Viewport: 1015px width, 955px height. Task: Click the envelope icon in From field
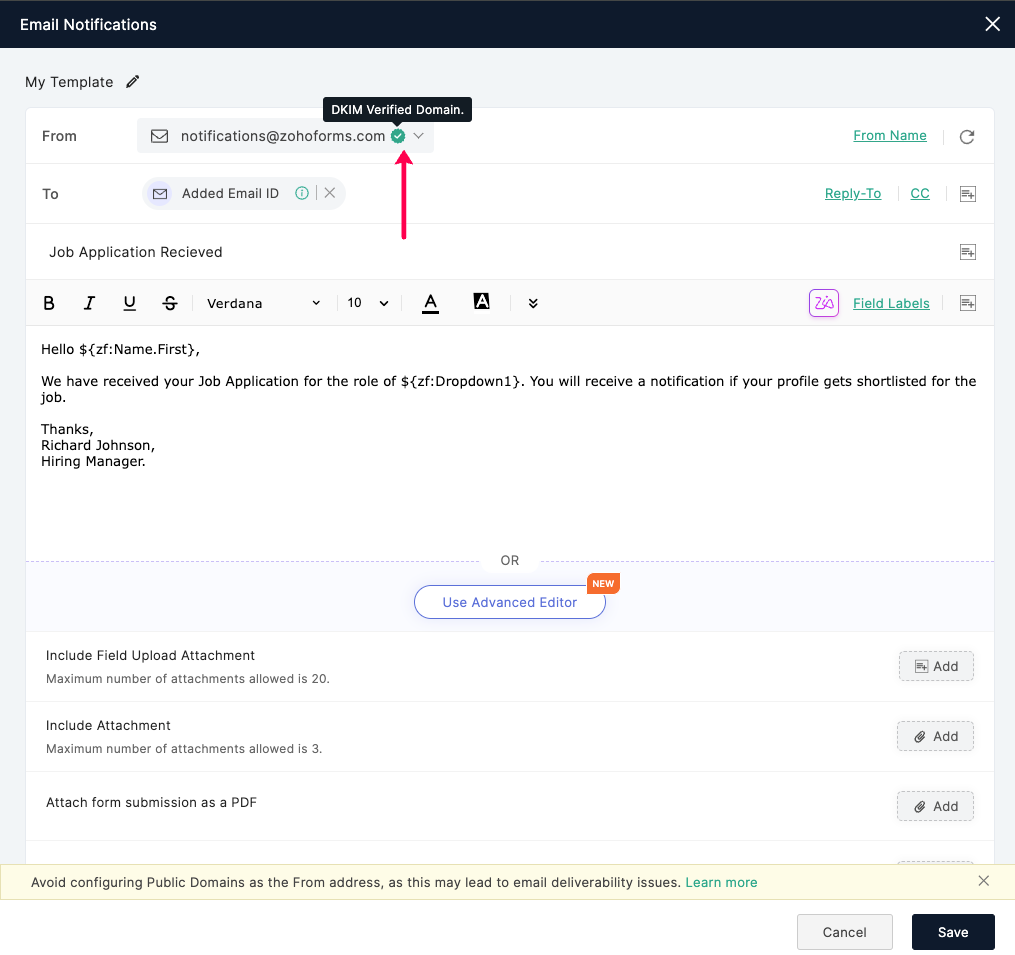tap(159, 136)
